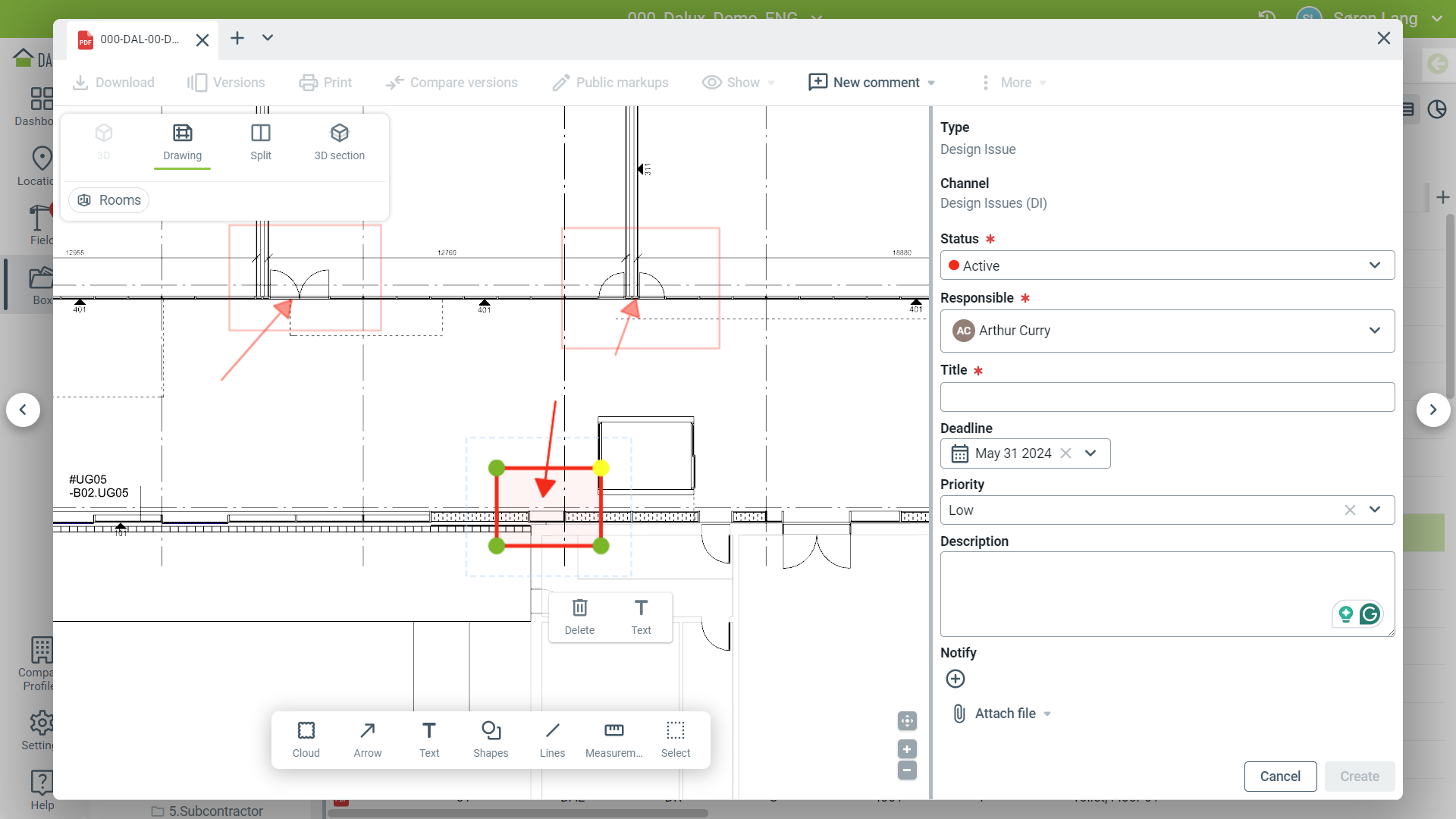Open Settings in the sidebar
The width and height of the screenshot is (1456, 819).
tap(38, 731)
